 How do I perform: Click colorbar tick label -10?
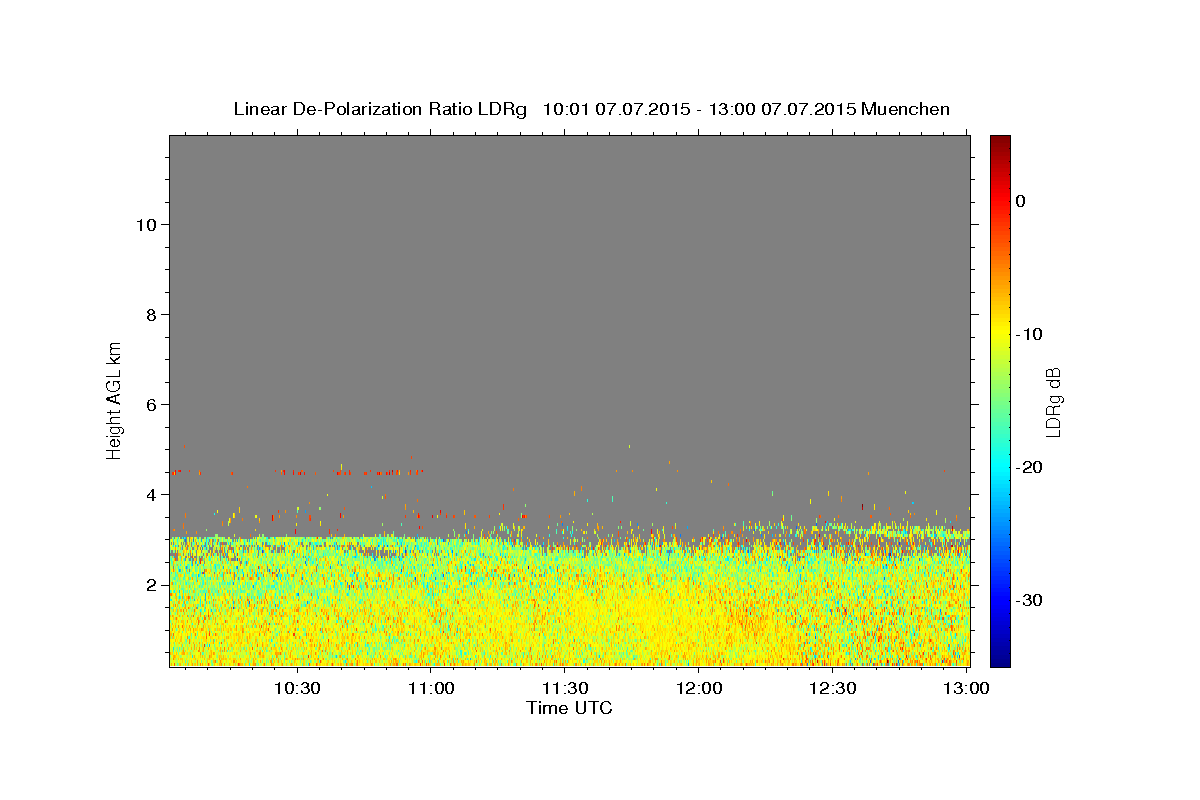point(1029,334)
